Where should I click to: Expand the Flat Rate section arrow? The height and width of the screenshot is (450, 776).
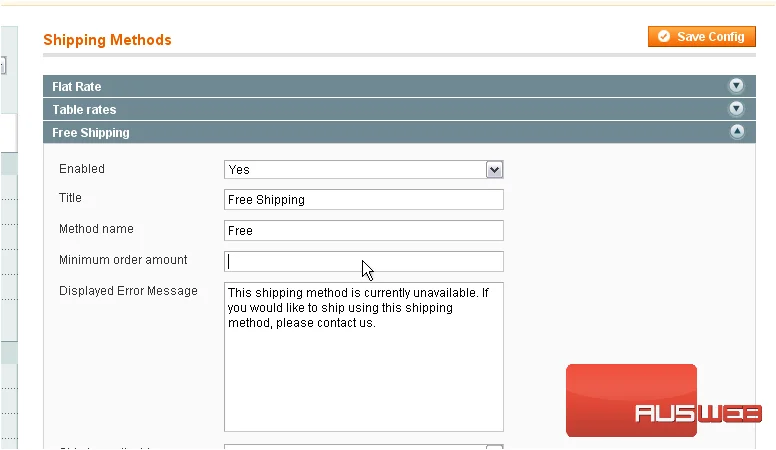(x=736, y=86)
